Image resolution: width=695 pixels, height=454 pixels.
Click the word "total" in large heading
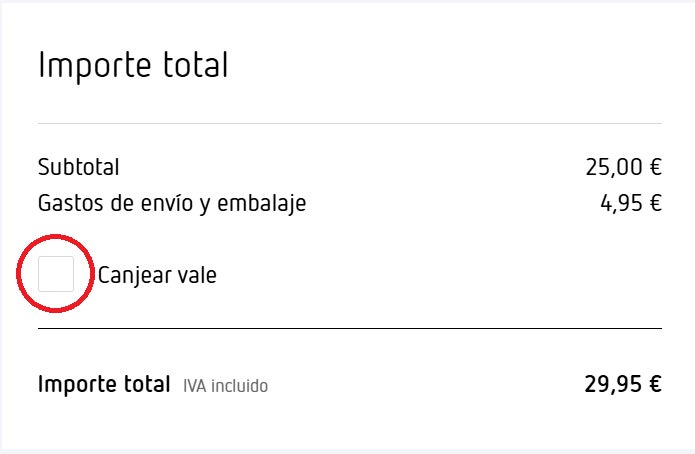(194, 66)
